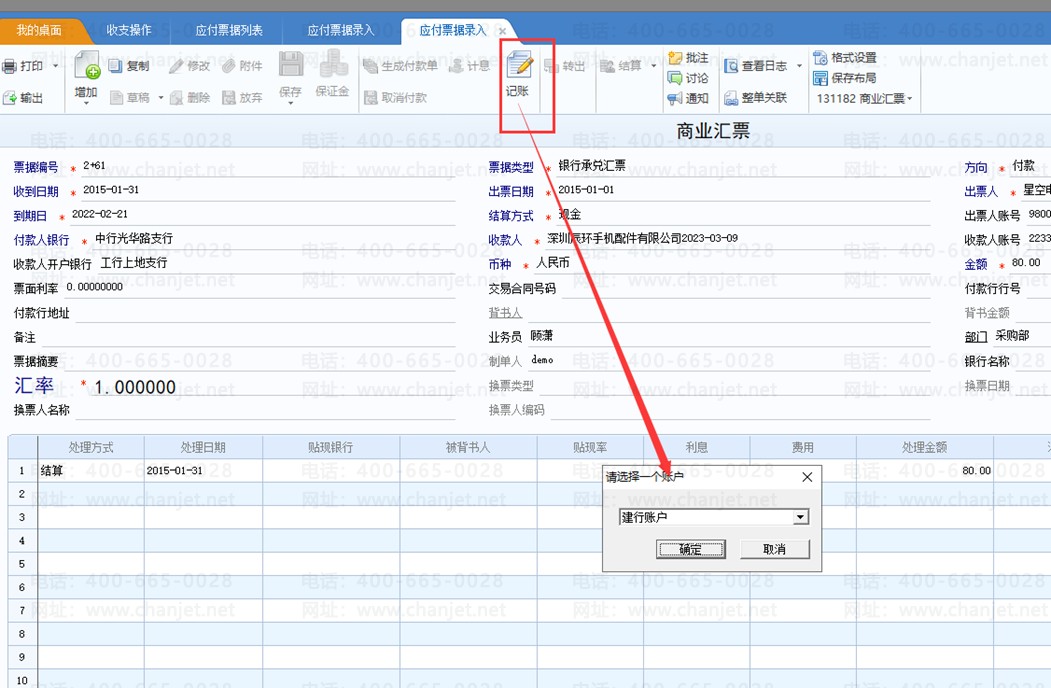Click the 删除 delete icon

point(177,98)
